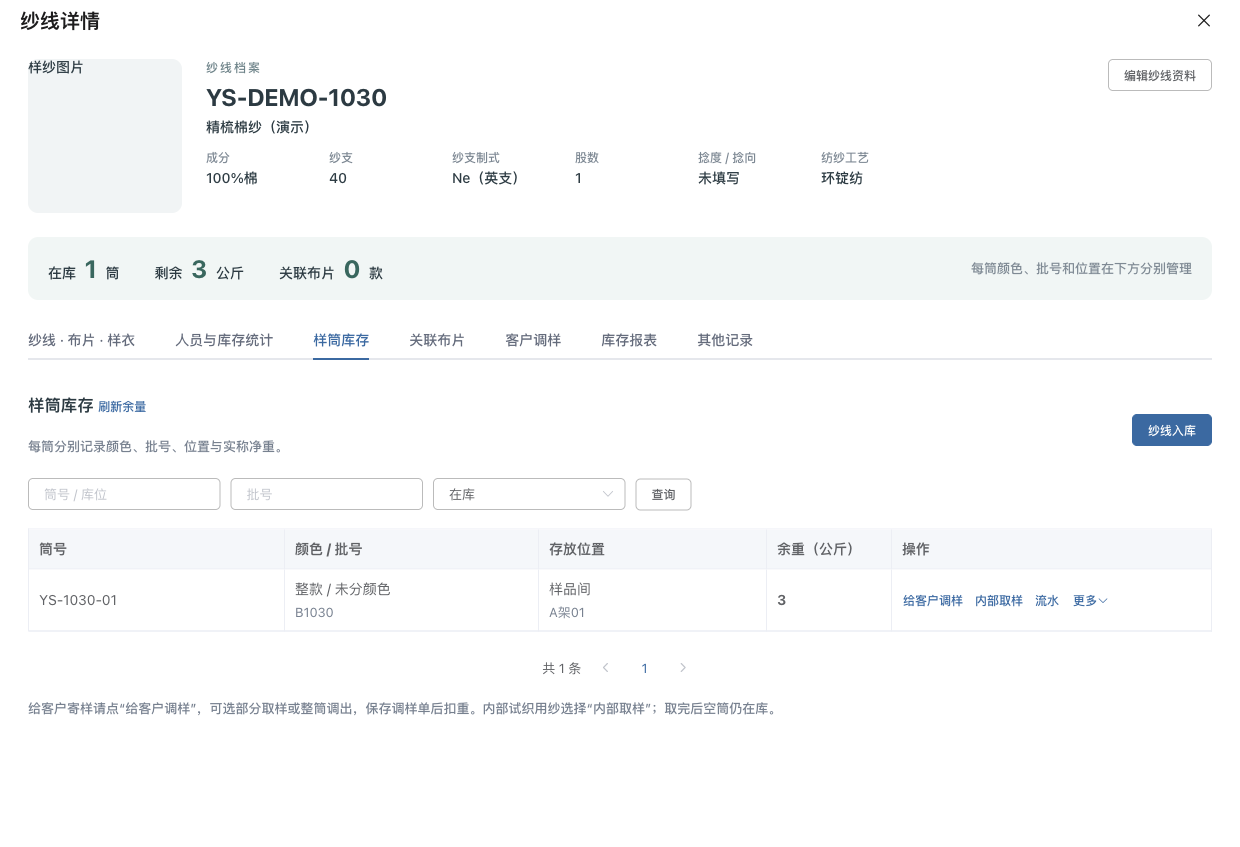Viewport: 1240px width, 847px height.
Task: Click the 样纱图片 placeholder thumbnail
Action: [x=105, y=136]
